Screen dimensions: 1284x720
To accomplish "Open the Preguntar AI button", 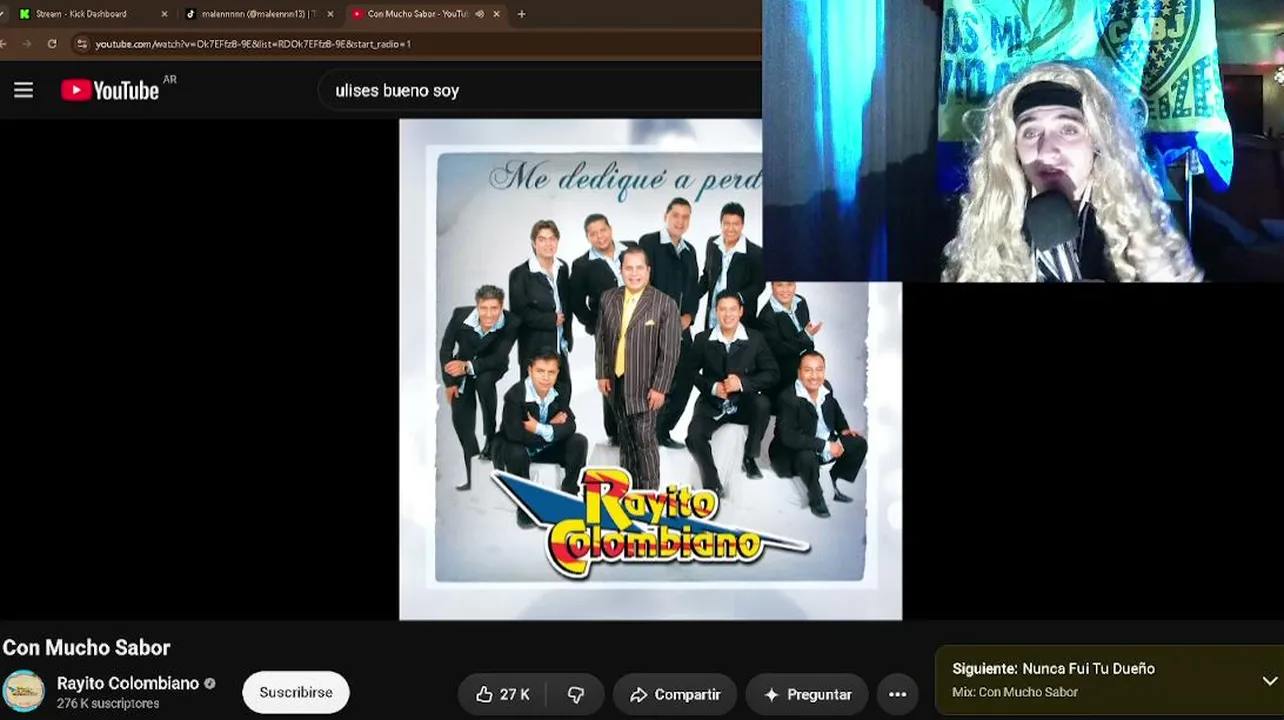I will coord(807,694).
